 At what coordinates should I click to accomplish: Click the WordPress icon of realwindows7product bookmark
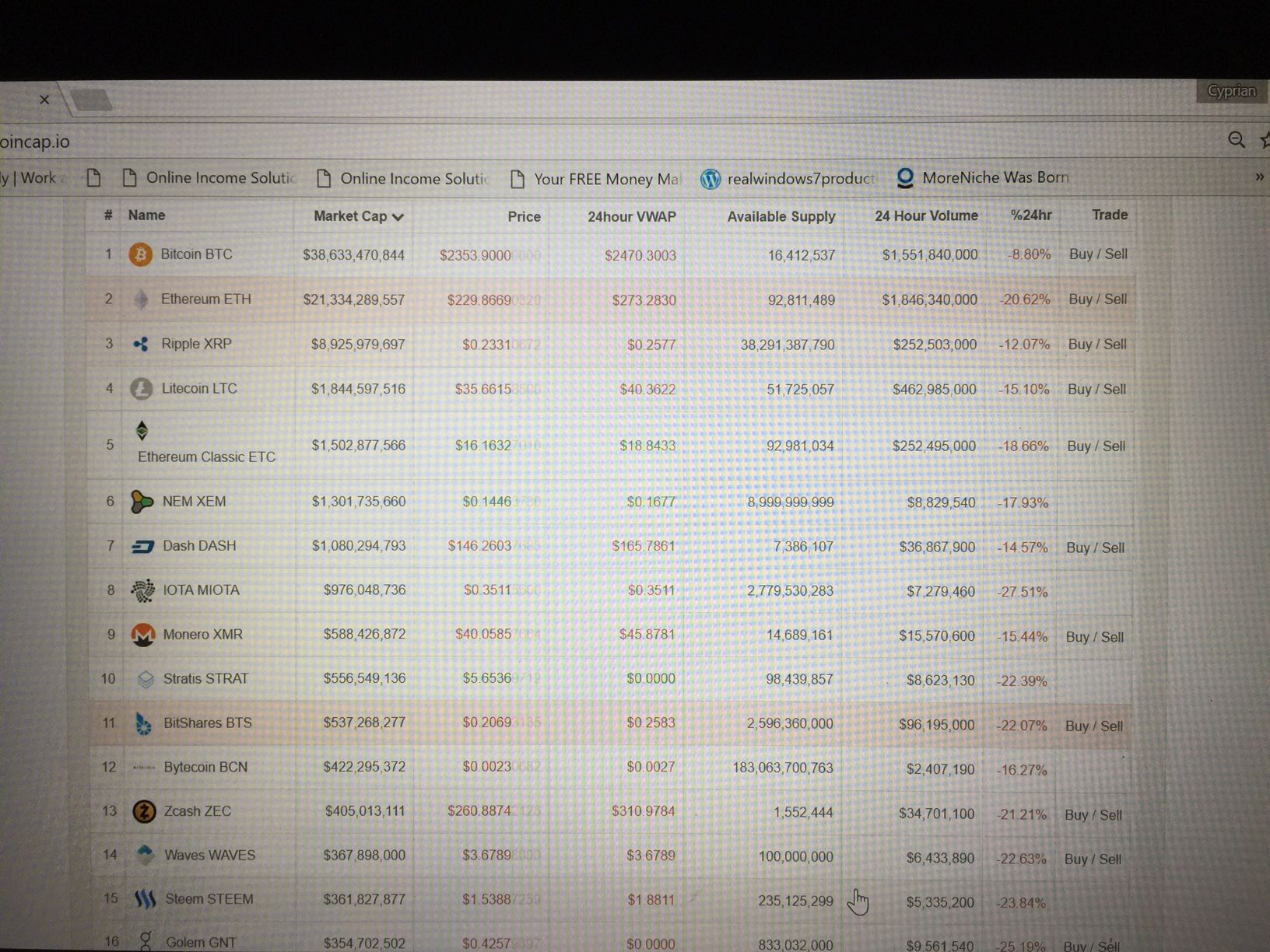pyautogui.click(x=710, y=179)
